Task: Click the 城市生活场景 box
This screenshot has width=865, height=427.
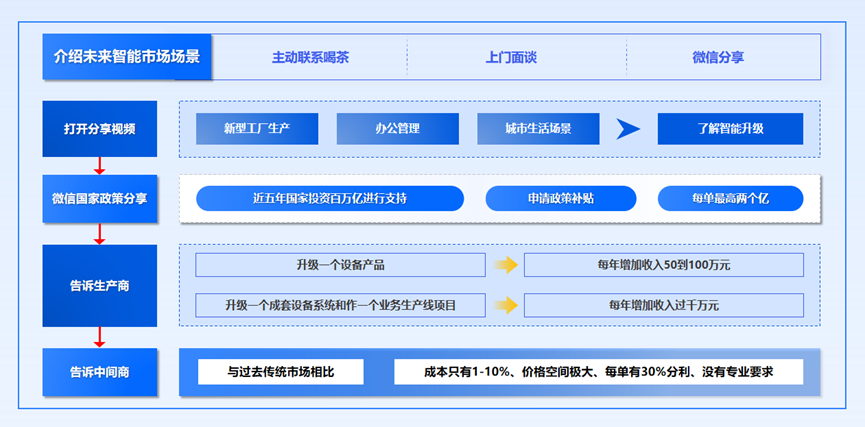Action: [538, 129]
